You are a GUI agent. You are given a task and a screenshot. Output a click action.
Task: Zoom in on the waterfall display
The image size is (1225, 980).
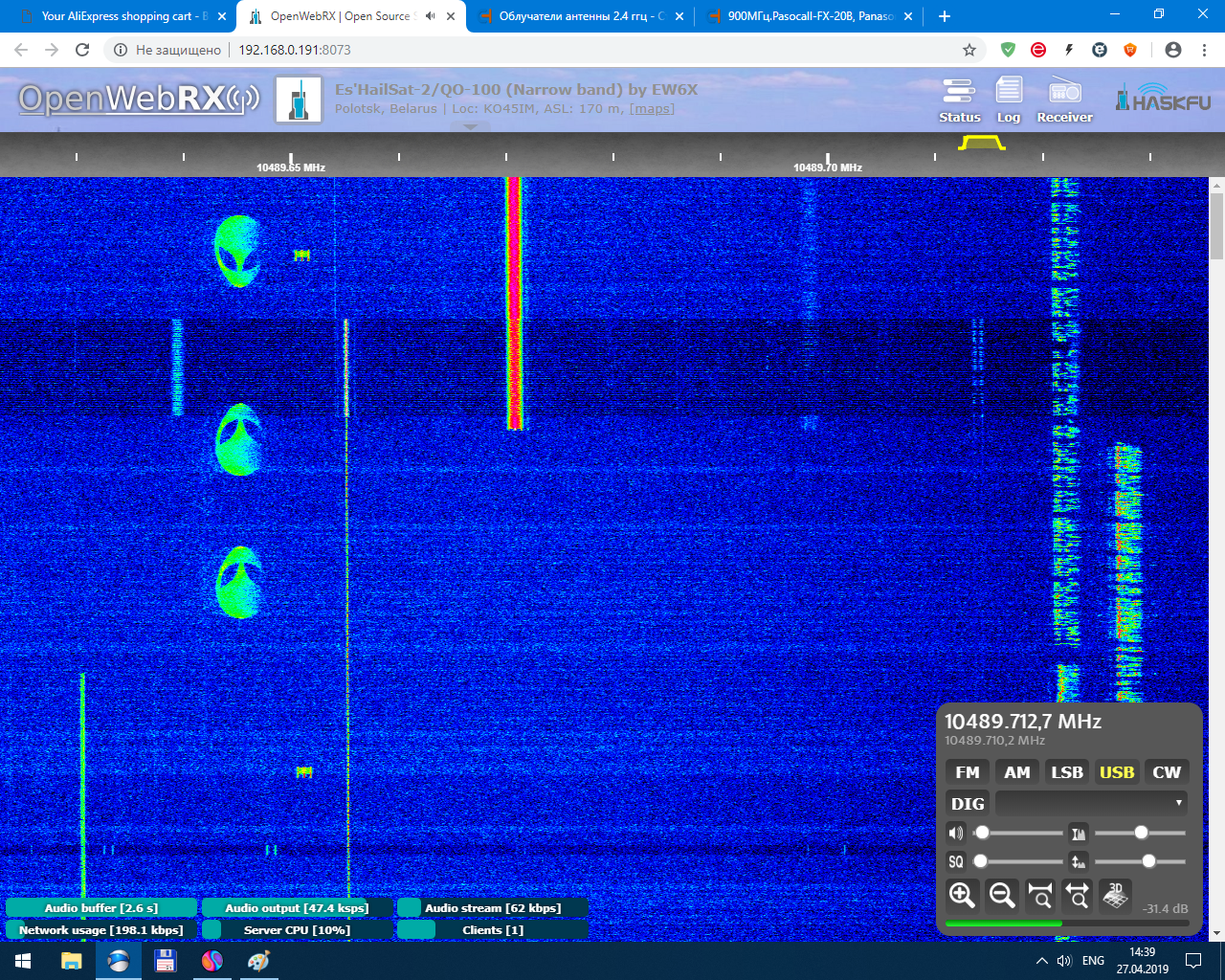pos(962,895)
